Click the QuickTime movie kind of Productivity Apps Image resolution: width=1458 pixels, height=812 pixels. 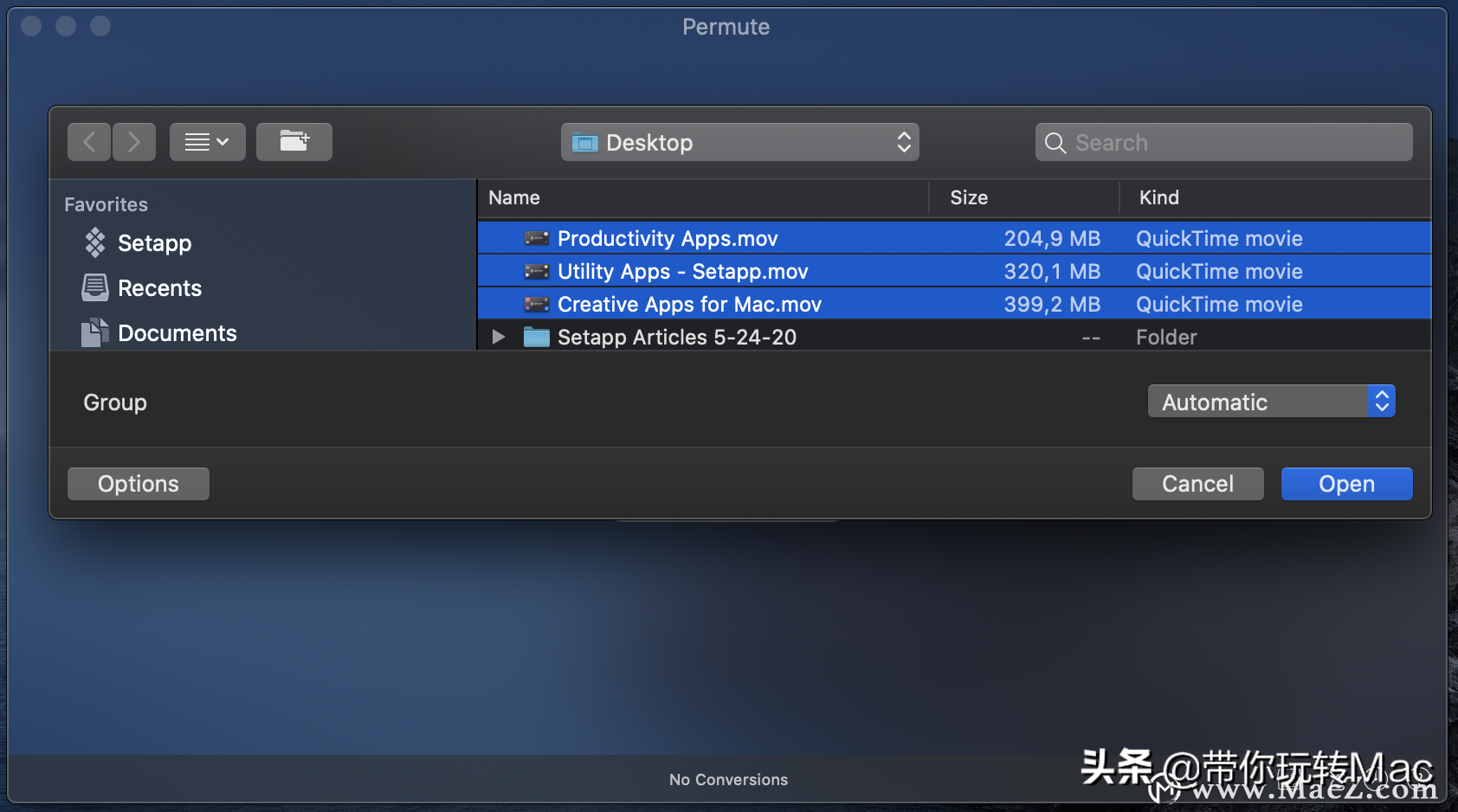point(1219,238)
